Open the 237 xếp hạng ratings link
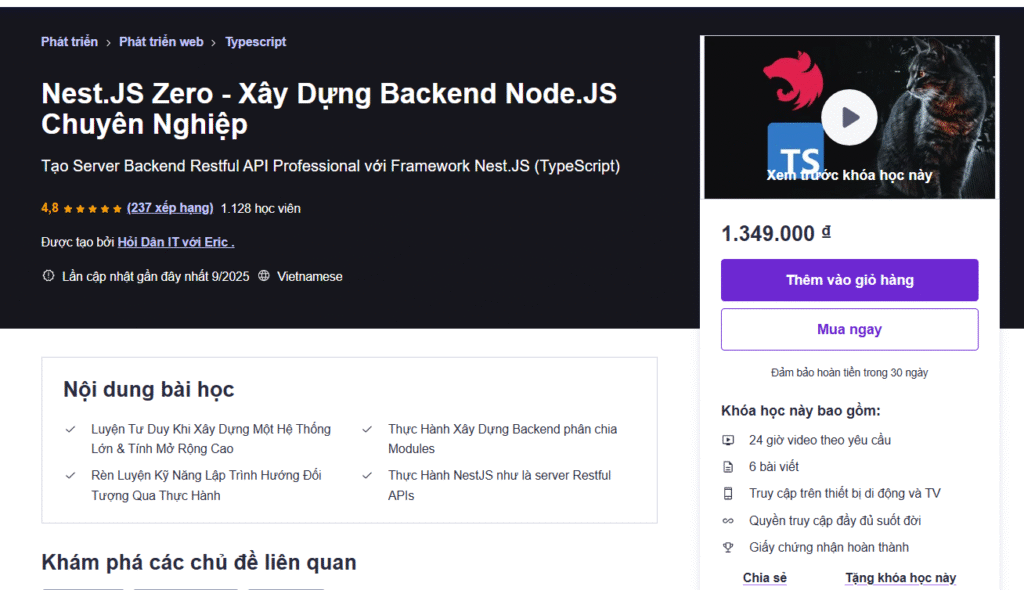The image size is (1024, 590). tap(170, 208)
